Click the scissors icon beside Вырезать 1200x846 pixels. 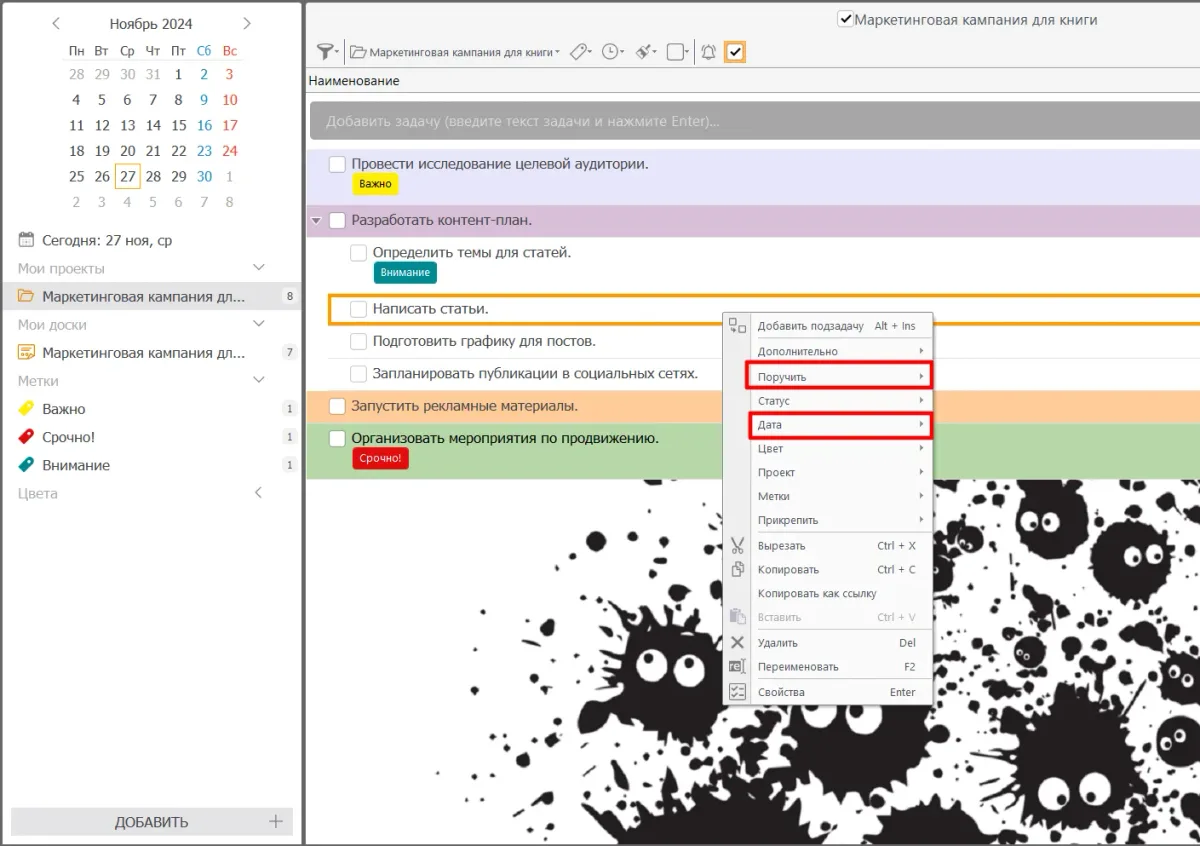[x=737, y=546]
